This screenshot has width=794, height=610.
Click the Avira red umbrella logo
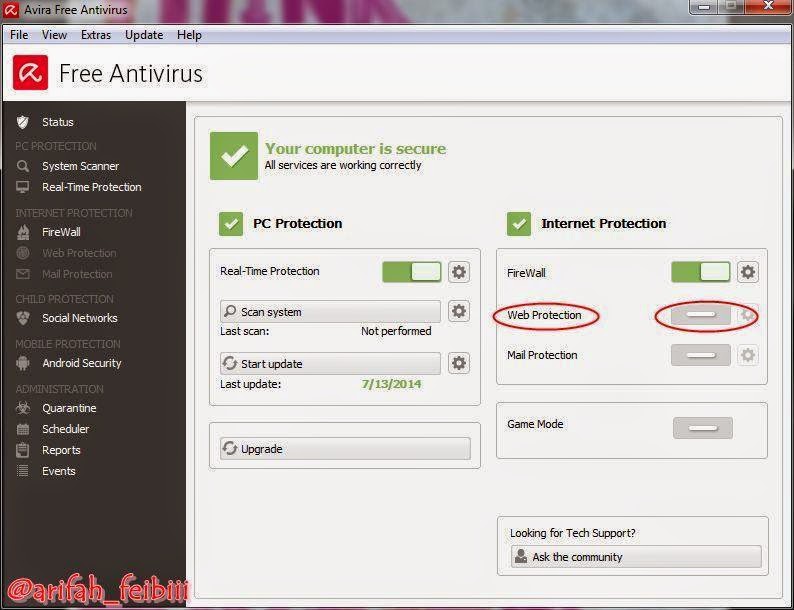(x=30, y=73)
